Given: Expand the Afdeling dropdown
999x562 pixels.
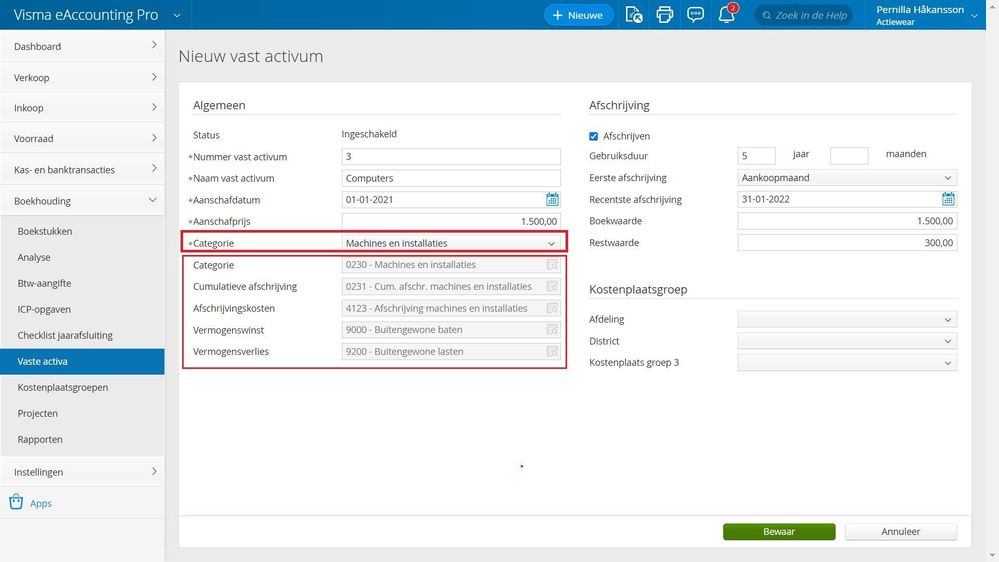Looking at the screenshot, I should [x=847, y=319].
